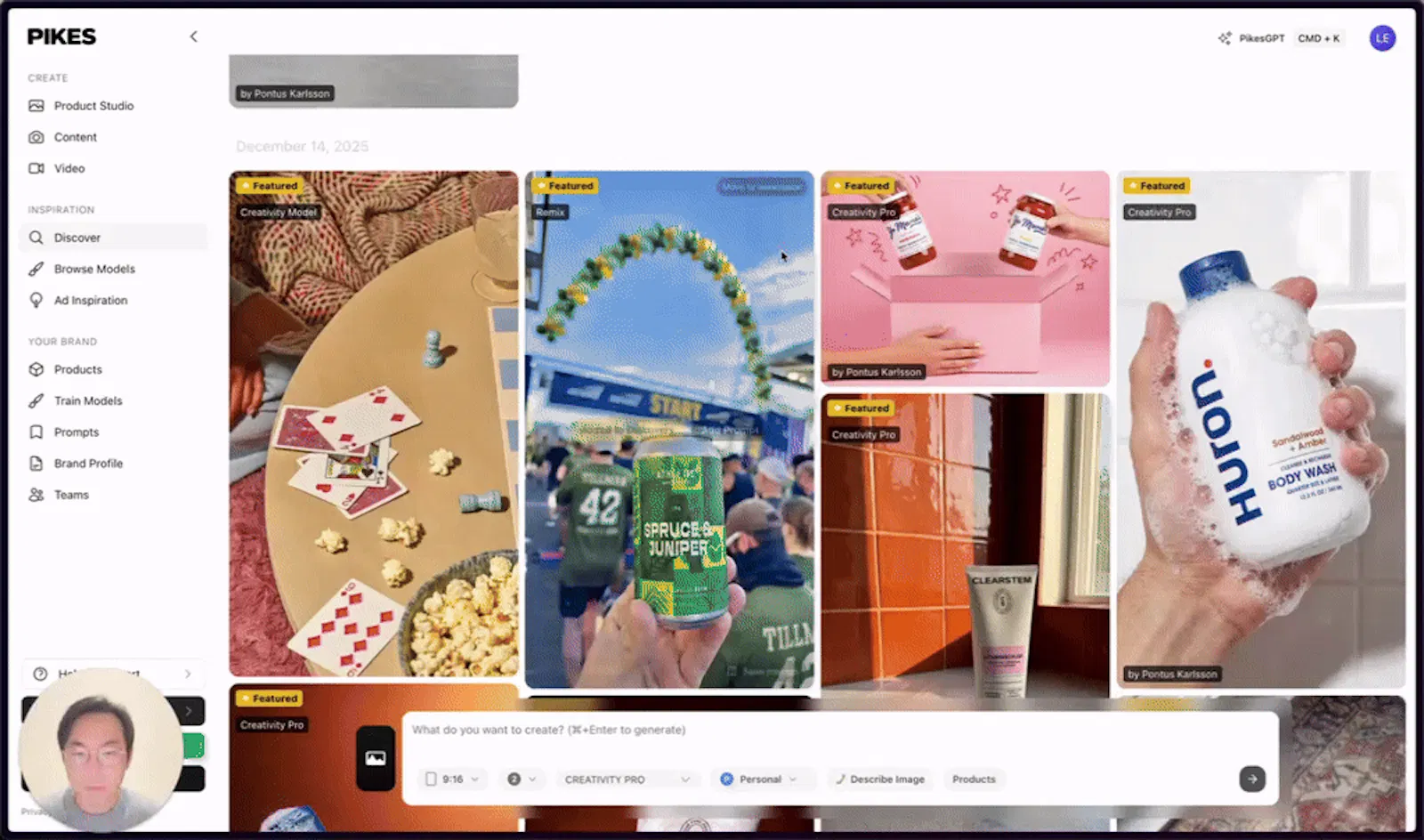Viewport: 1424px width, 840px height.
Task: Click the Describe Image button
Action: 879,779
